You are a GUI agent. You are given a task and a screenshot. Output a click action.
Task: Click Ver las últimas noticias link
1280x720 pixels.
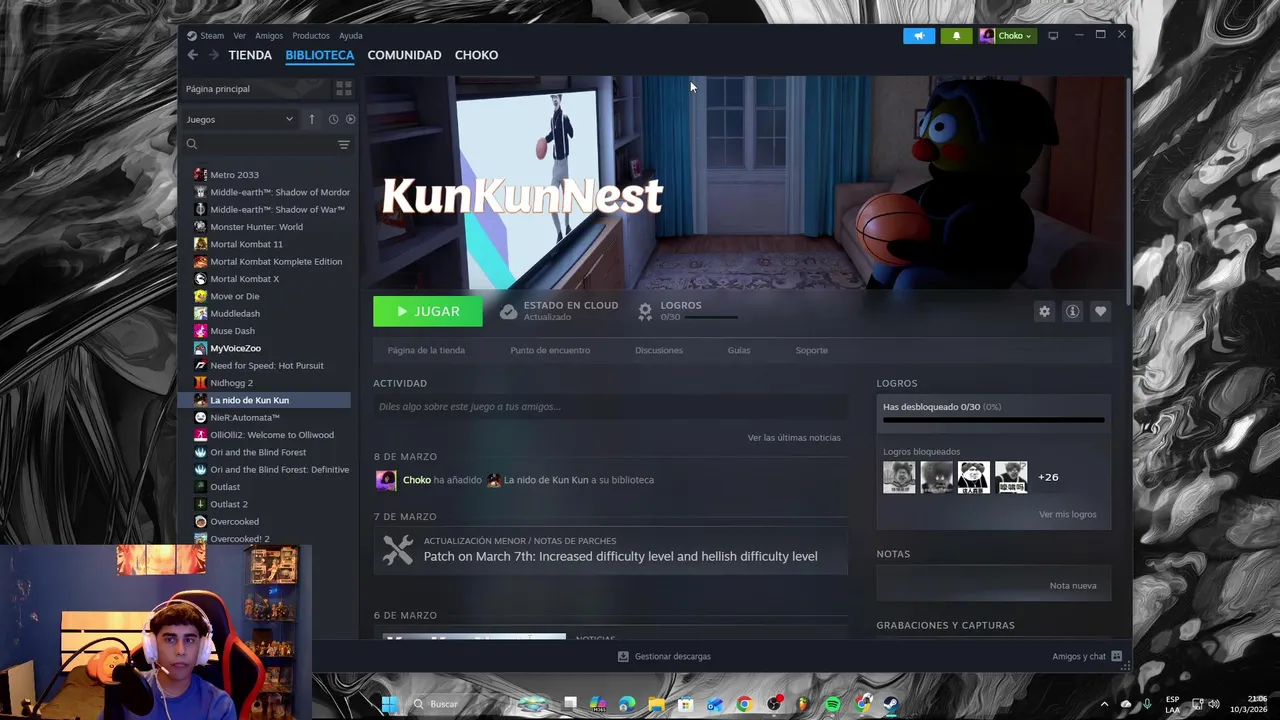(x=794, y=438)
